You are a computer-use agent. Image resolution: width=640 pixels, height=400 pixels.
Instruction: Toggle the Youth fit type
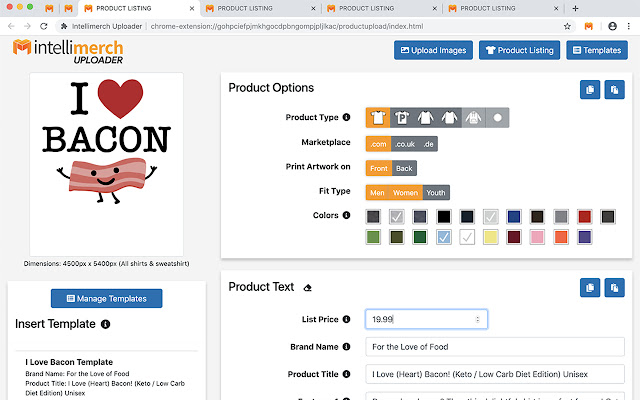point(436,193)
